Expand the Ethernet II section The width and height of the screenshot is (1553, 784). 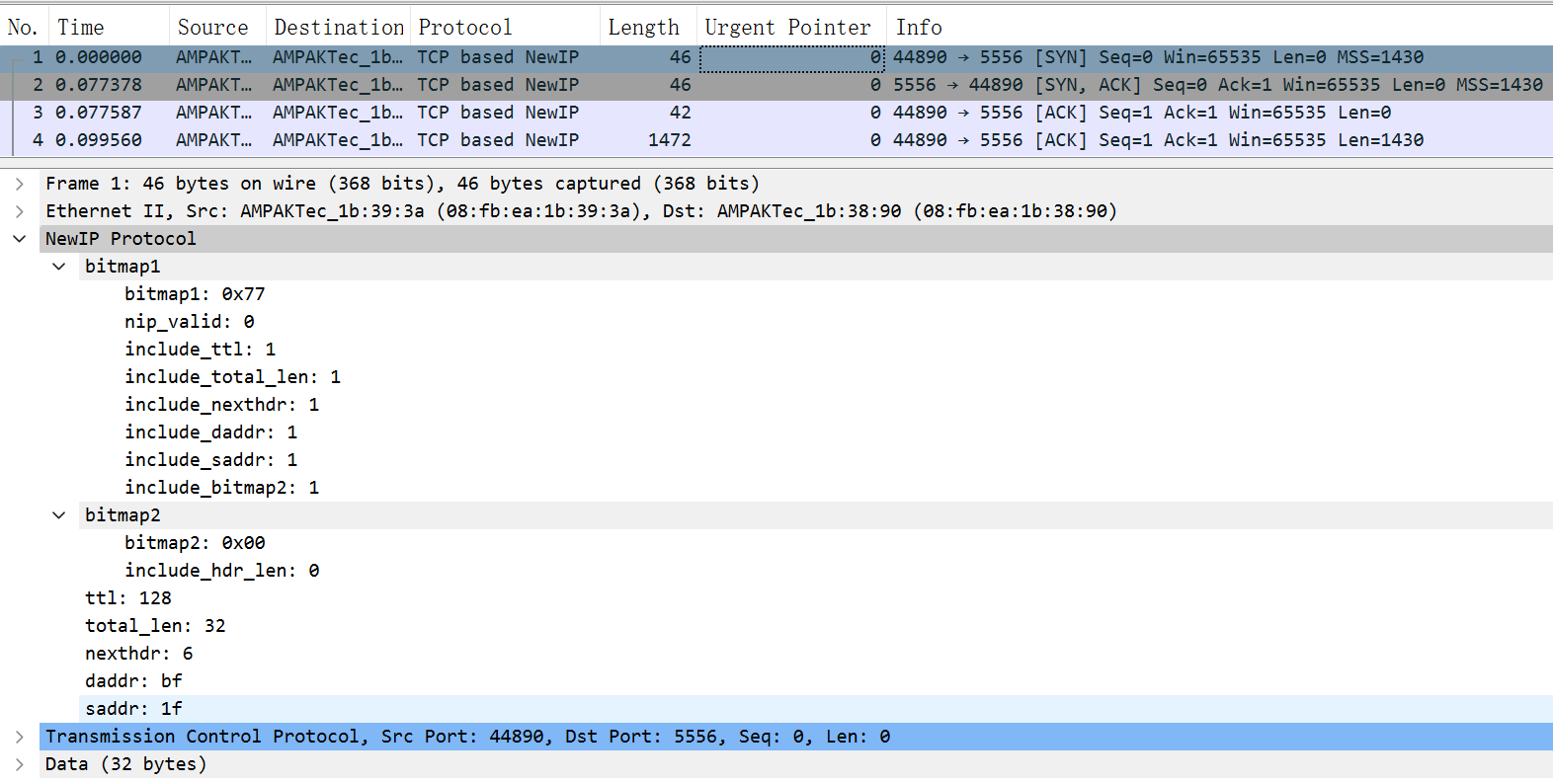tap(20, 211)
